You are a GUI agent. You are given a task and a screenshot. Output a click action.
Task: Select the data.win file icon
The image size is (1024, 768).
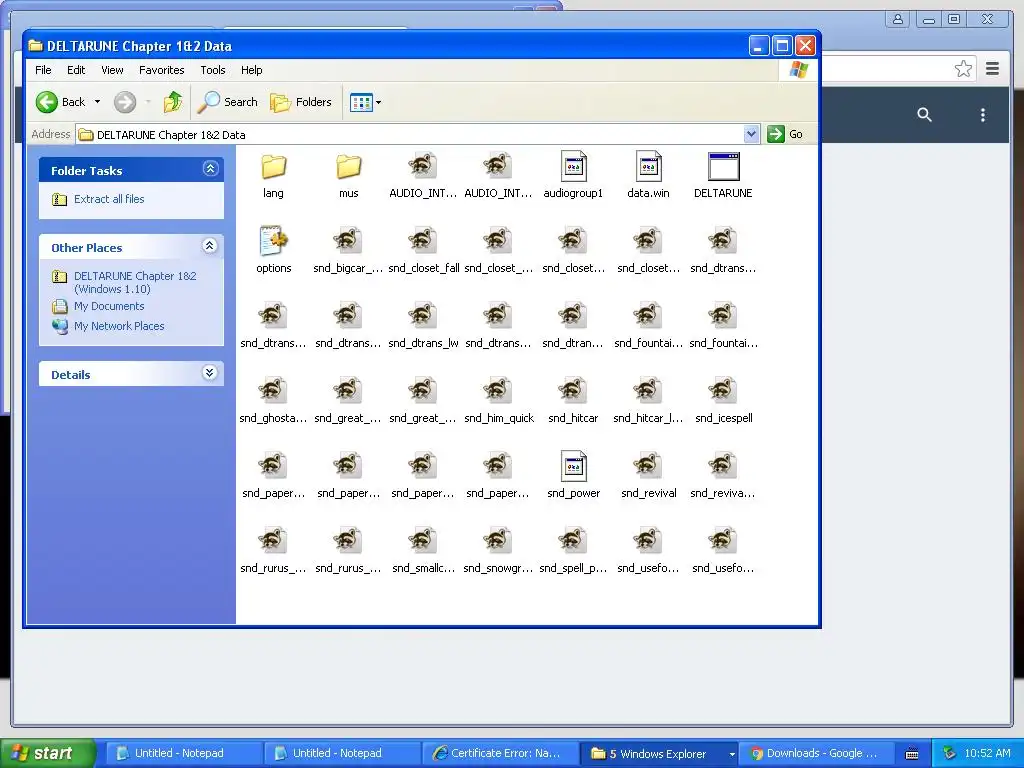pyautogui.click(x=648, y=167)
